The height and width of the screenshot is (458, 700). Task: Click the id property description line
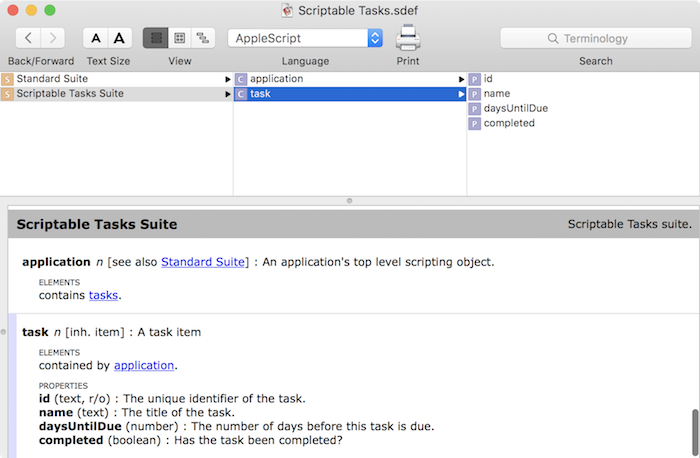172,399
